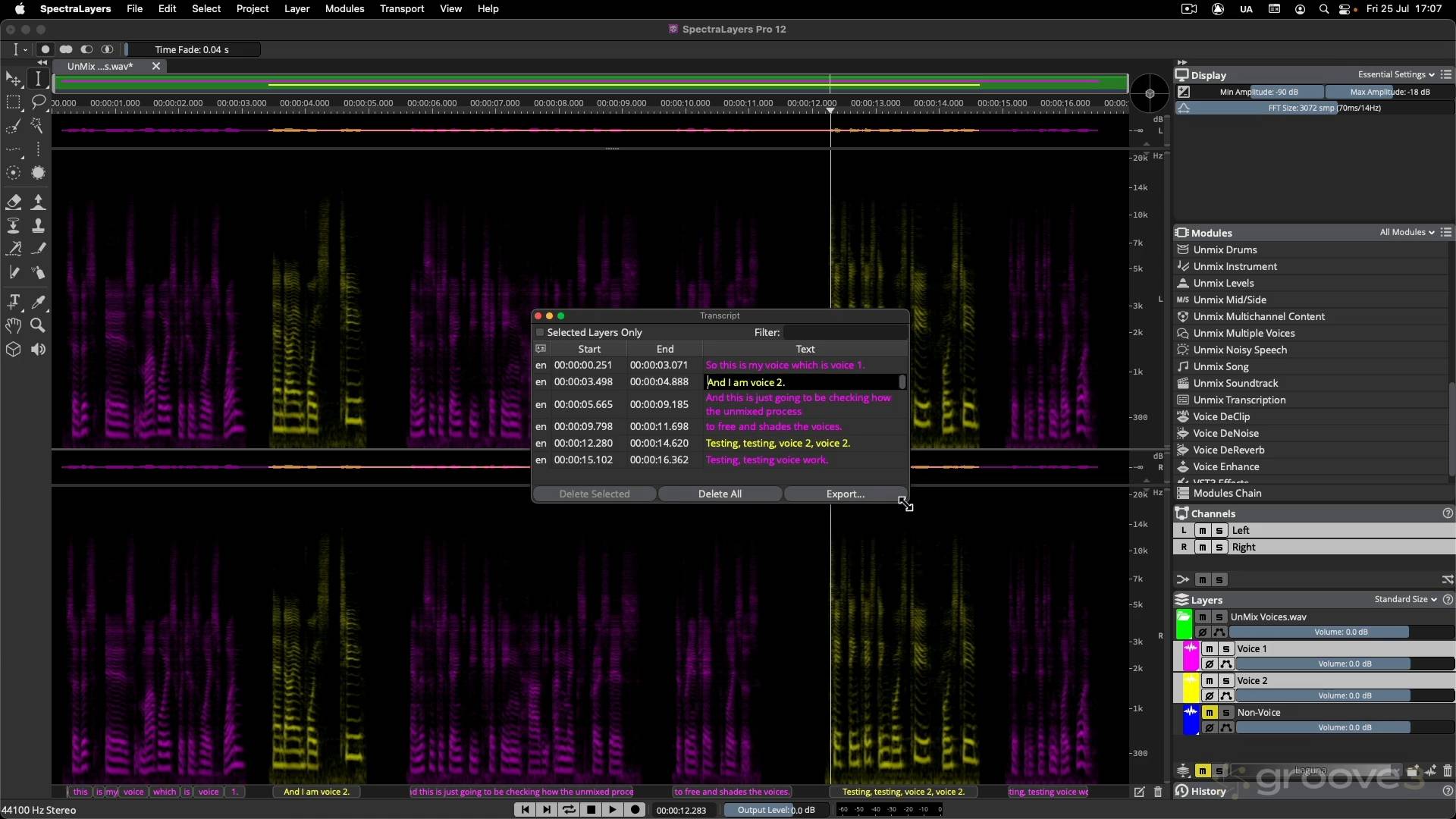Mute the Voice 1 layer
1456x819 pixels.
pos(1210,648)
